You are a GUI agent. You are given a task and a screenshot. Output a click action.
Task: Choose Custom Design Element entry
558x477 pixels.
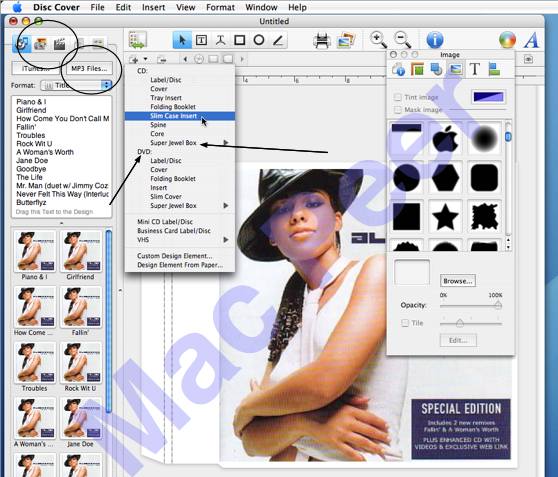click(x=180, y=256)
